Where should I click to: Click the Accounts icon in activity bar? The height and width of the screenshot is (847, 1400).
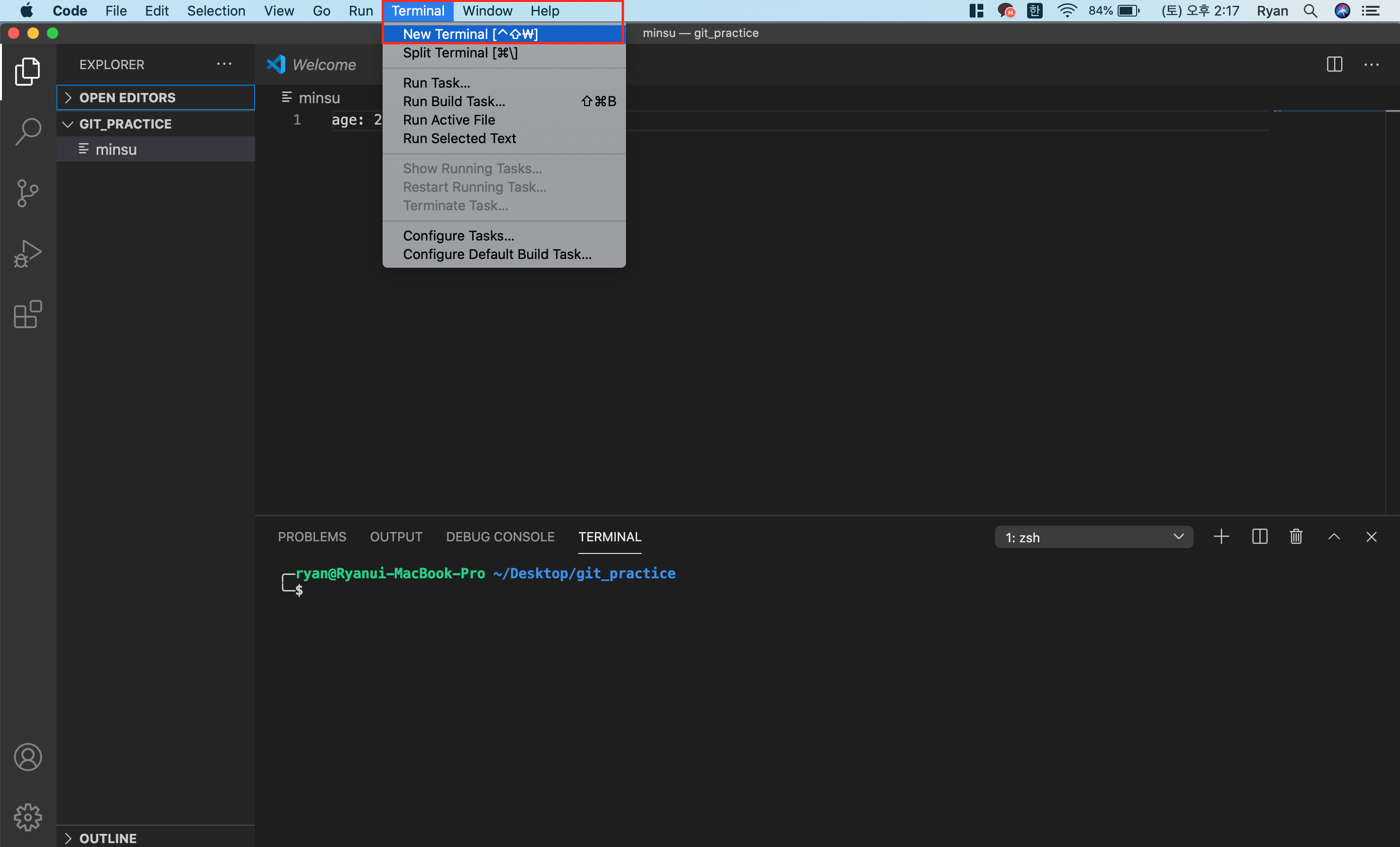[27, 757]
